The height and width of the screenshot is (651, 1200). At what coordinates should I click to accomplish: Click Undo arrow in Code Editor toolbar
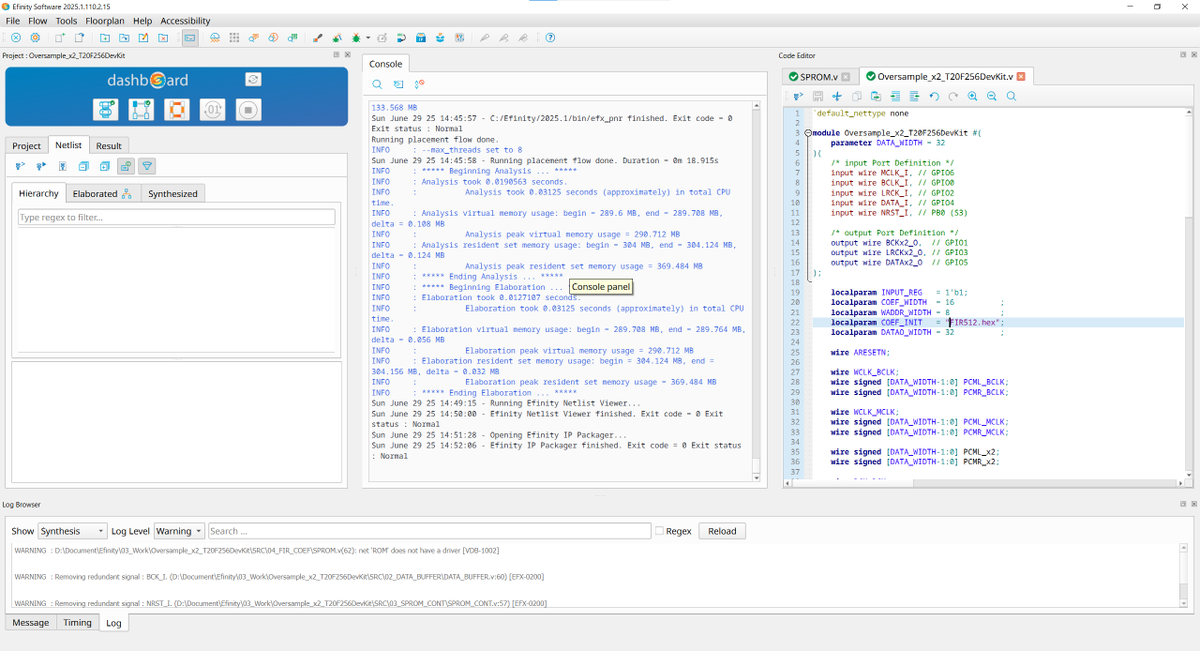click(934, 96)
